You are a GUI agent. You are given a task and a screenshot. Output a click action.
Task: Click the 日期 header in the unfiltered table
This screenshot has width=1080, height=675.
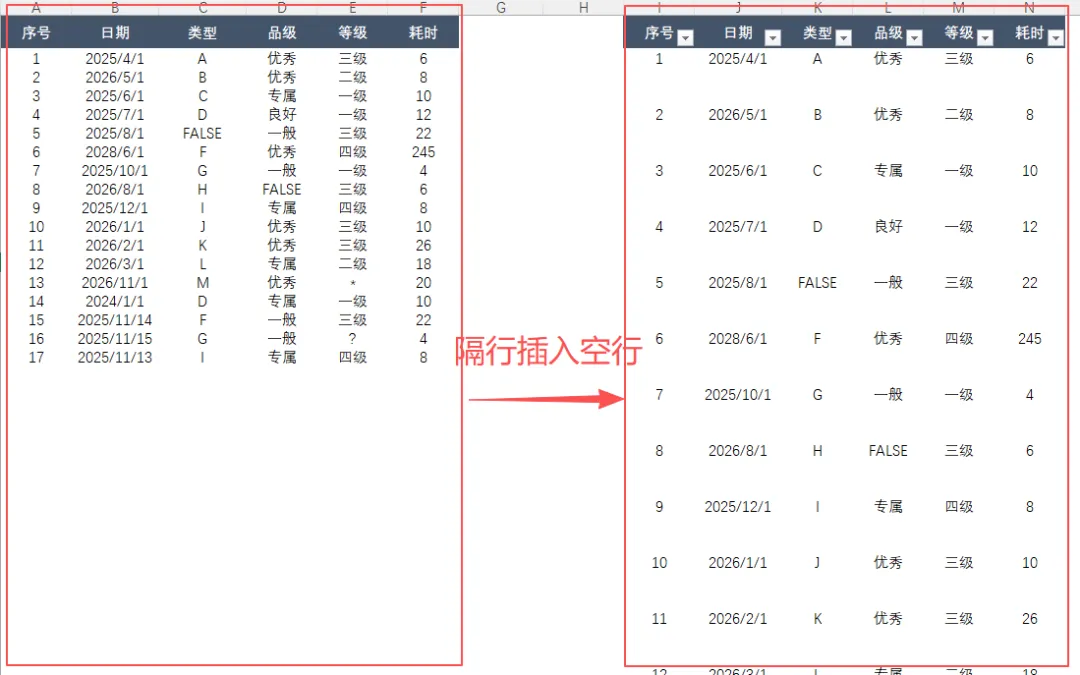(x=115, y=33)
